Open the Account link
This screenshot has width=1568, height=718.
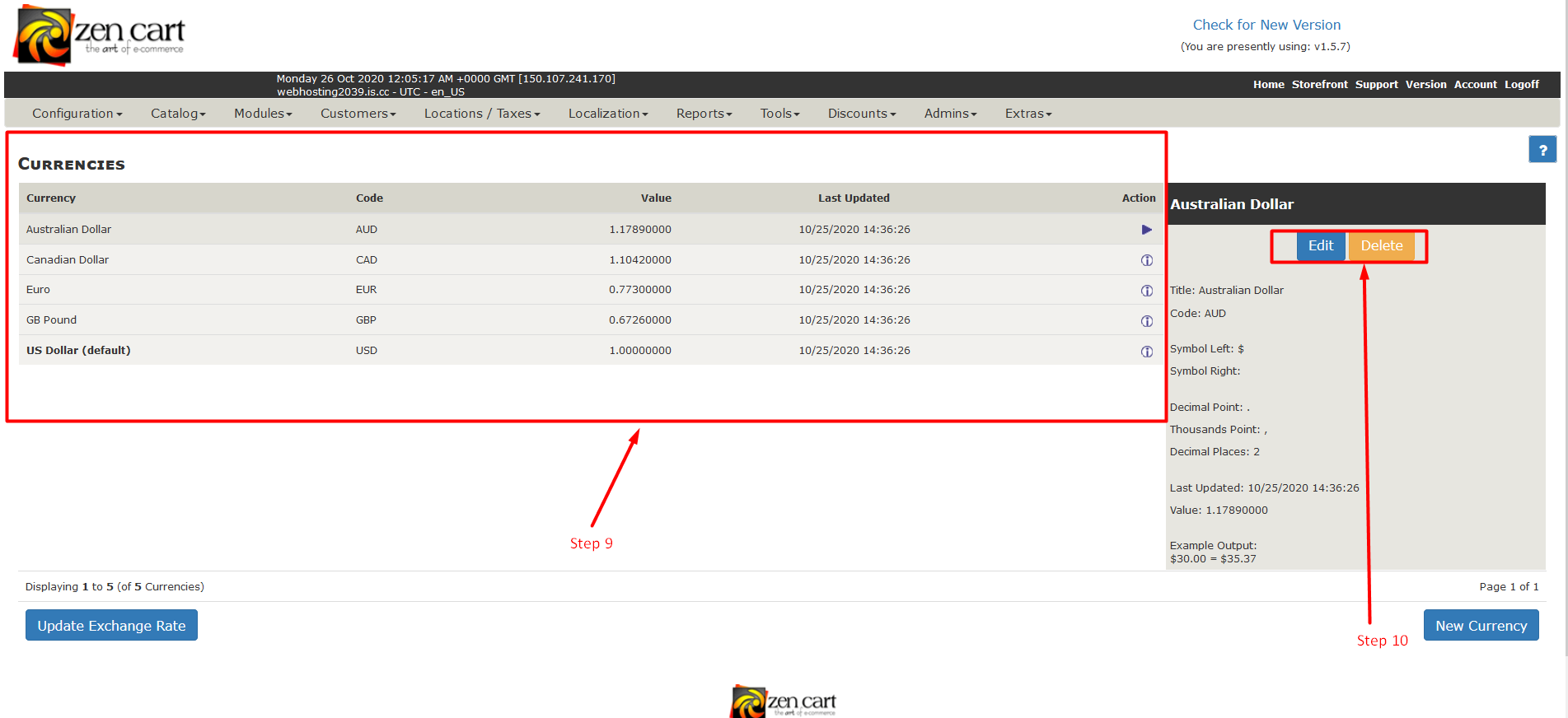pyautogui.click(x=1476, y=85)
